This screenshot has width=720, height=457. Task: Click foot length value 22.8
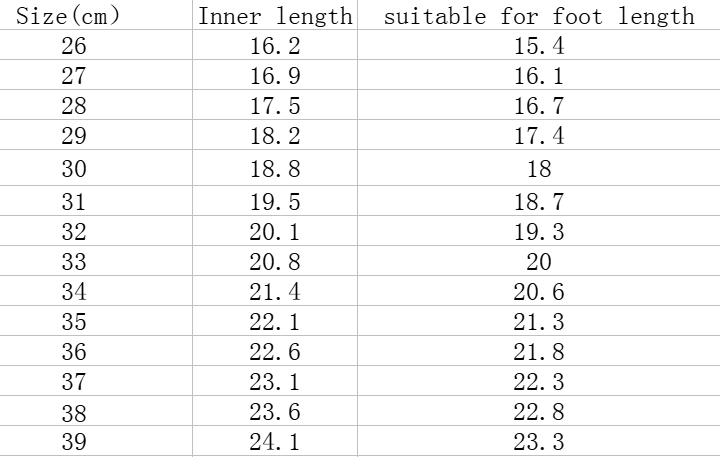tap(539, 412)
